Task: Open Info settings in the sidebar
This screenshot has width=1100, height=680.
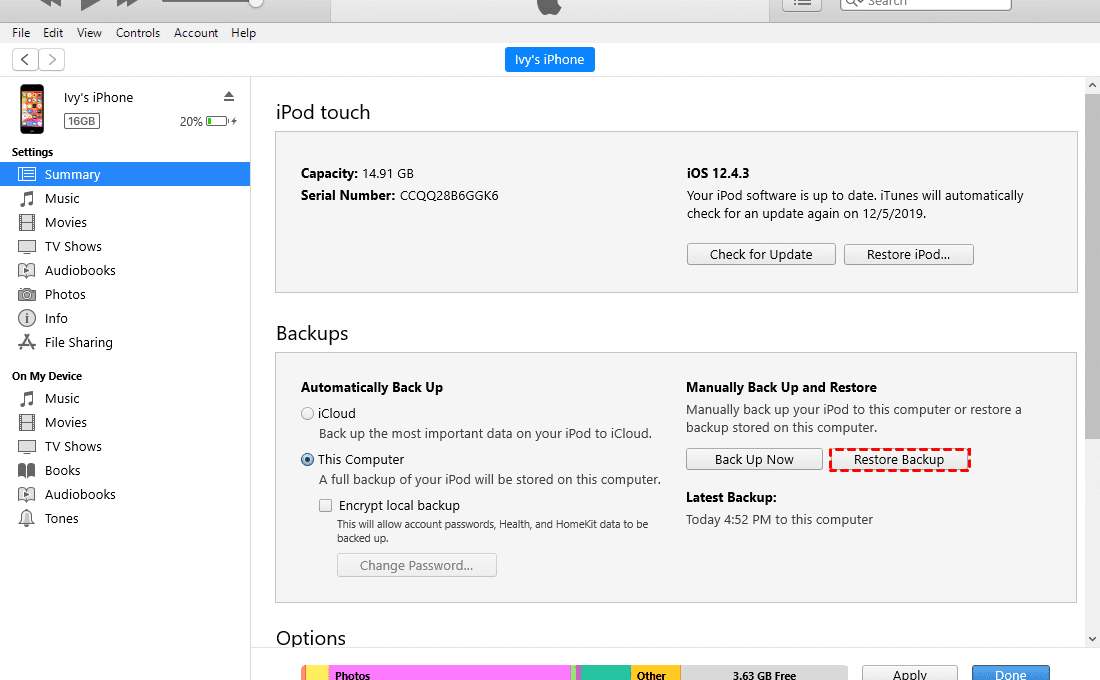Action: pos(56,318)
